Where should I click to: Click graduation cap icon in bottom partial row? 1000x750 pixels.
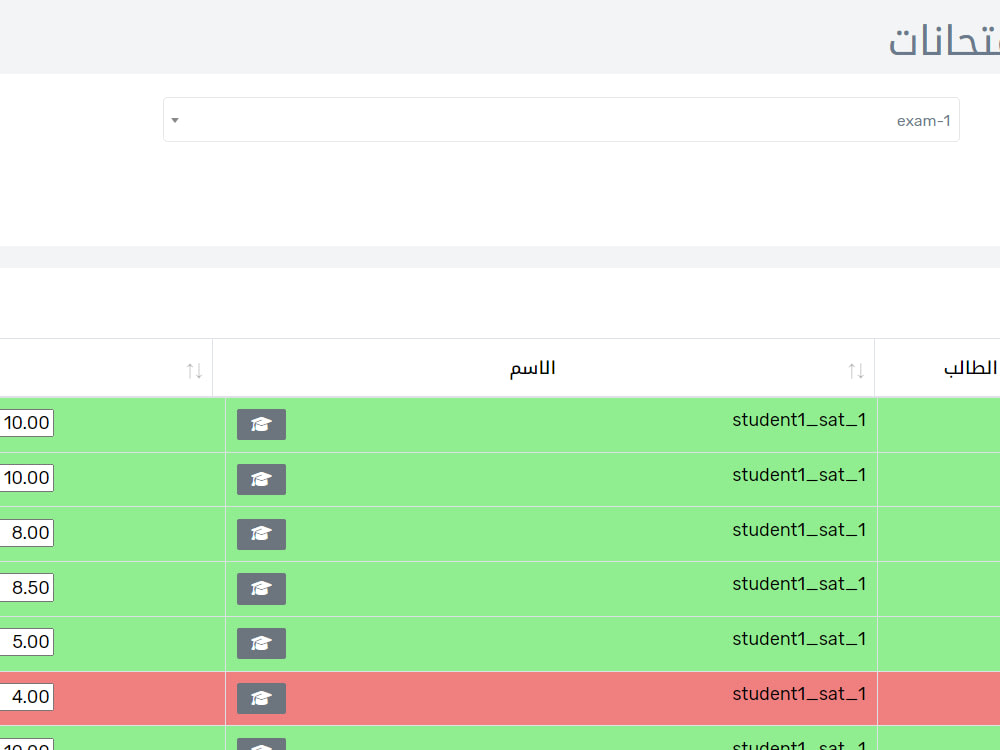pos(261,745)
